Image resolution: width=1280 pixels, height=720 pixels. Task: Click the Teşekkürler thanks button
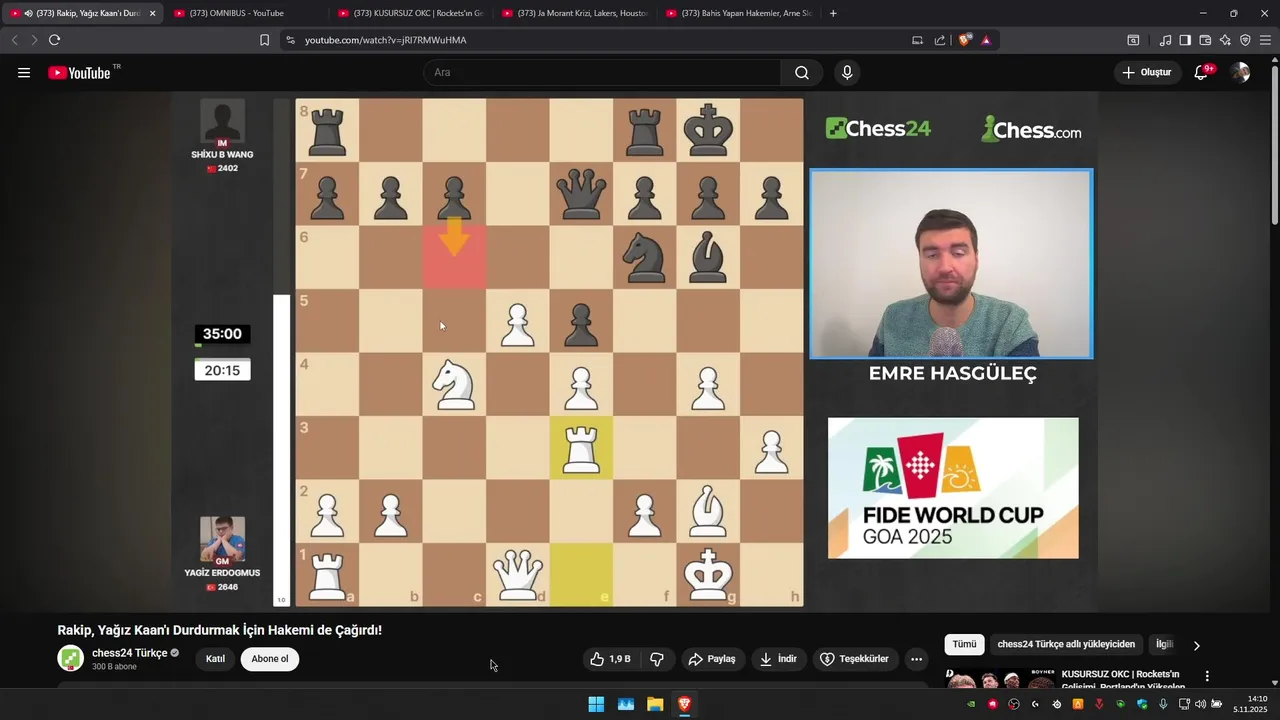(x=854, y=659)
